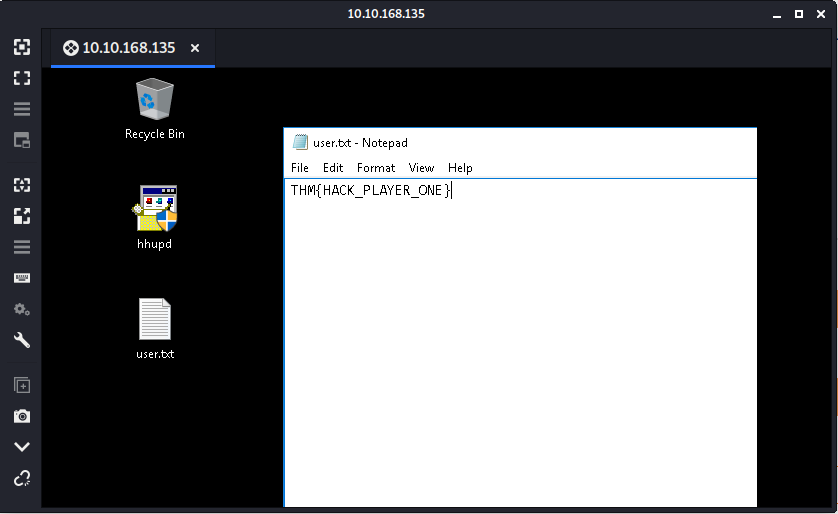Open the wrench tools icon
This screenshot has height=514, width=838.
[21, 340]
